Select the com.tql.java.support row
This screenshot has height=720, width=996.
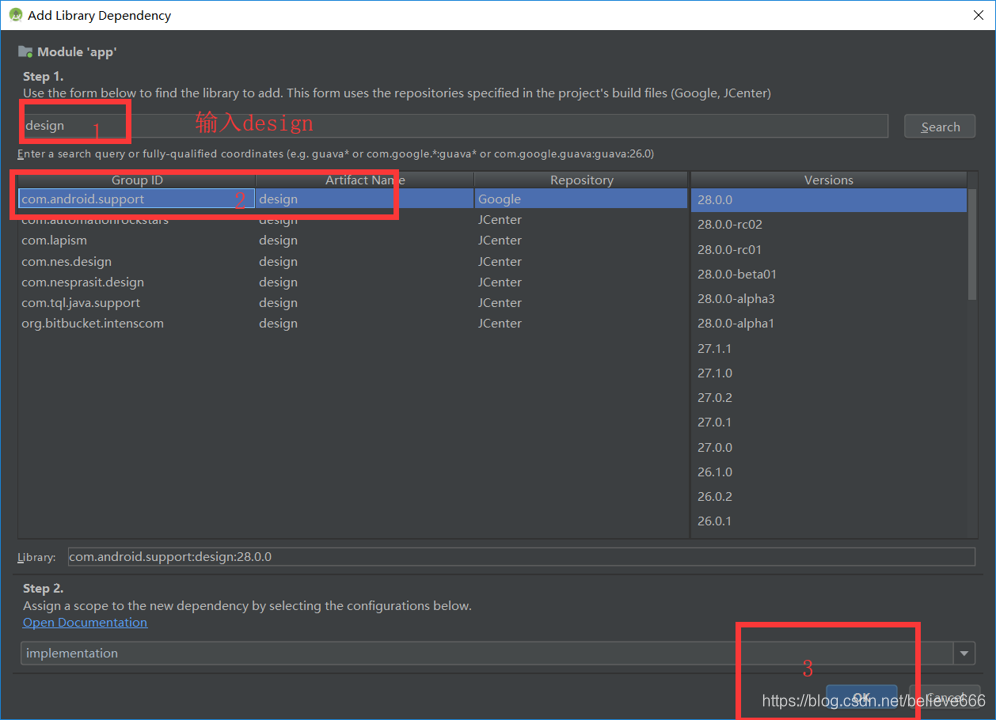tap(353, 302)
